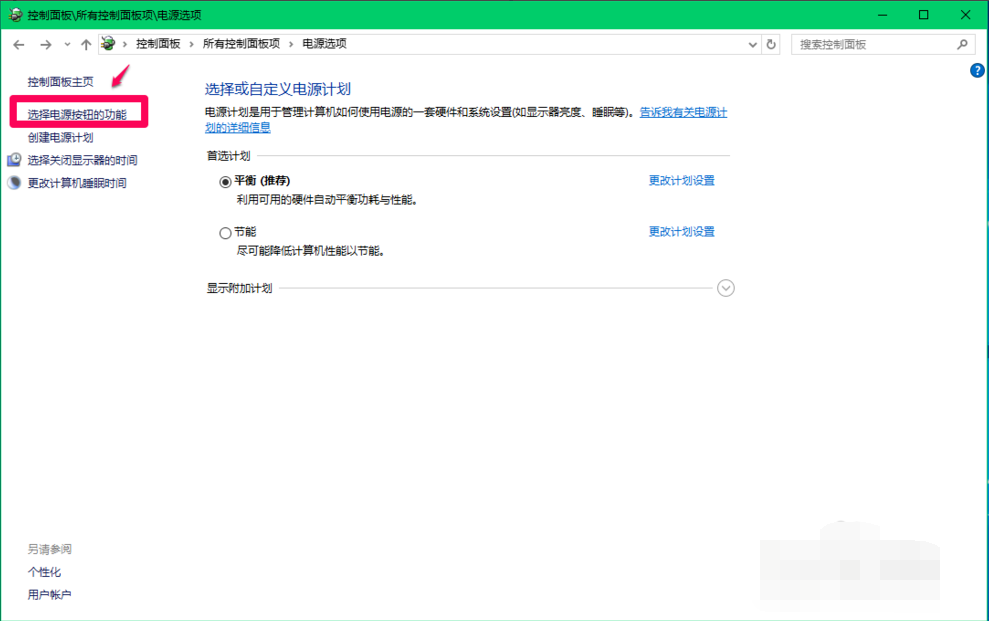Select the 平衡 (推荐) power plan radio button
989x621 pixels.
click(x=225, y=182)
